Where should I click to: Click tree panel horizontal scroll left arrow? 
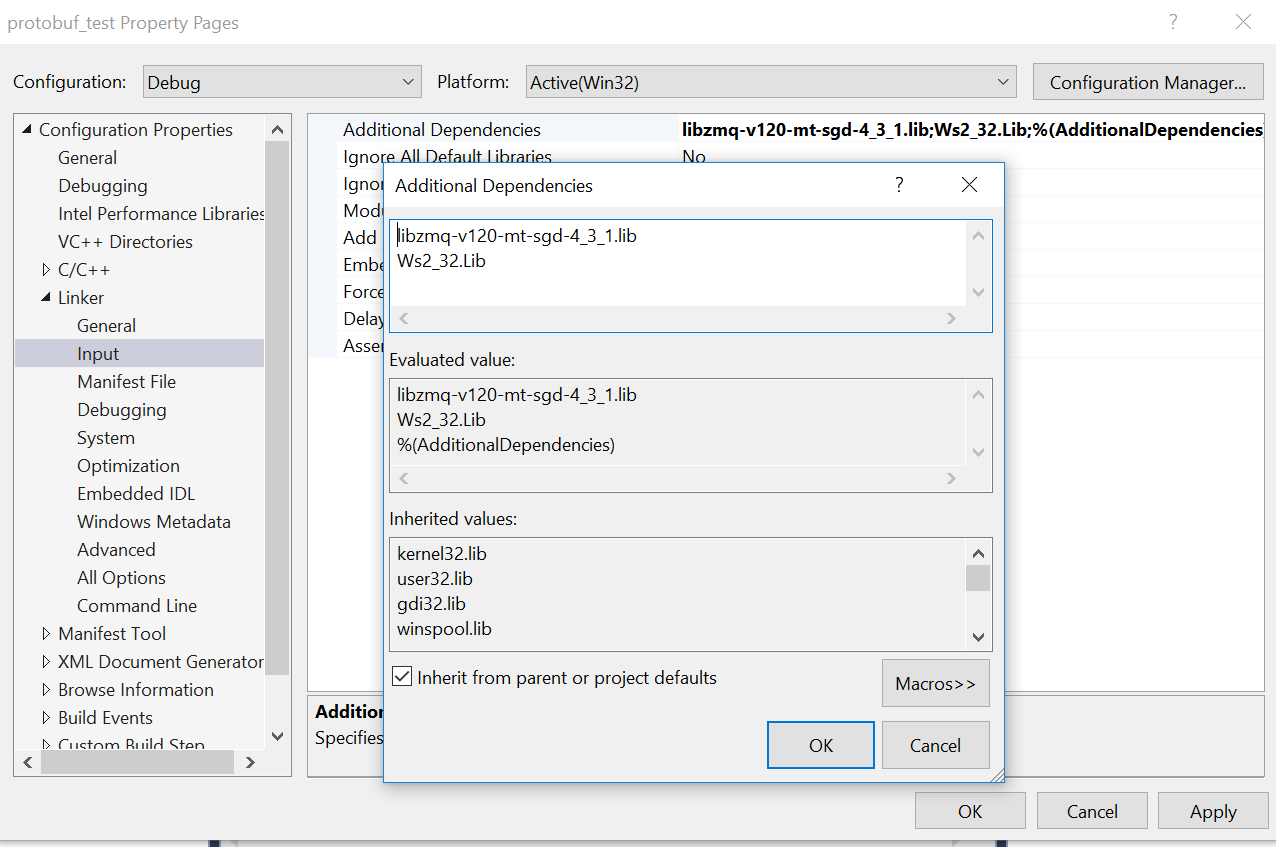[x=27, y=762]
